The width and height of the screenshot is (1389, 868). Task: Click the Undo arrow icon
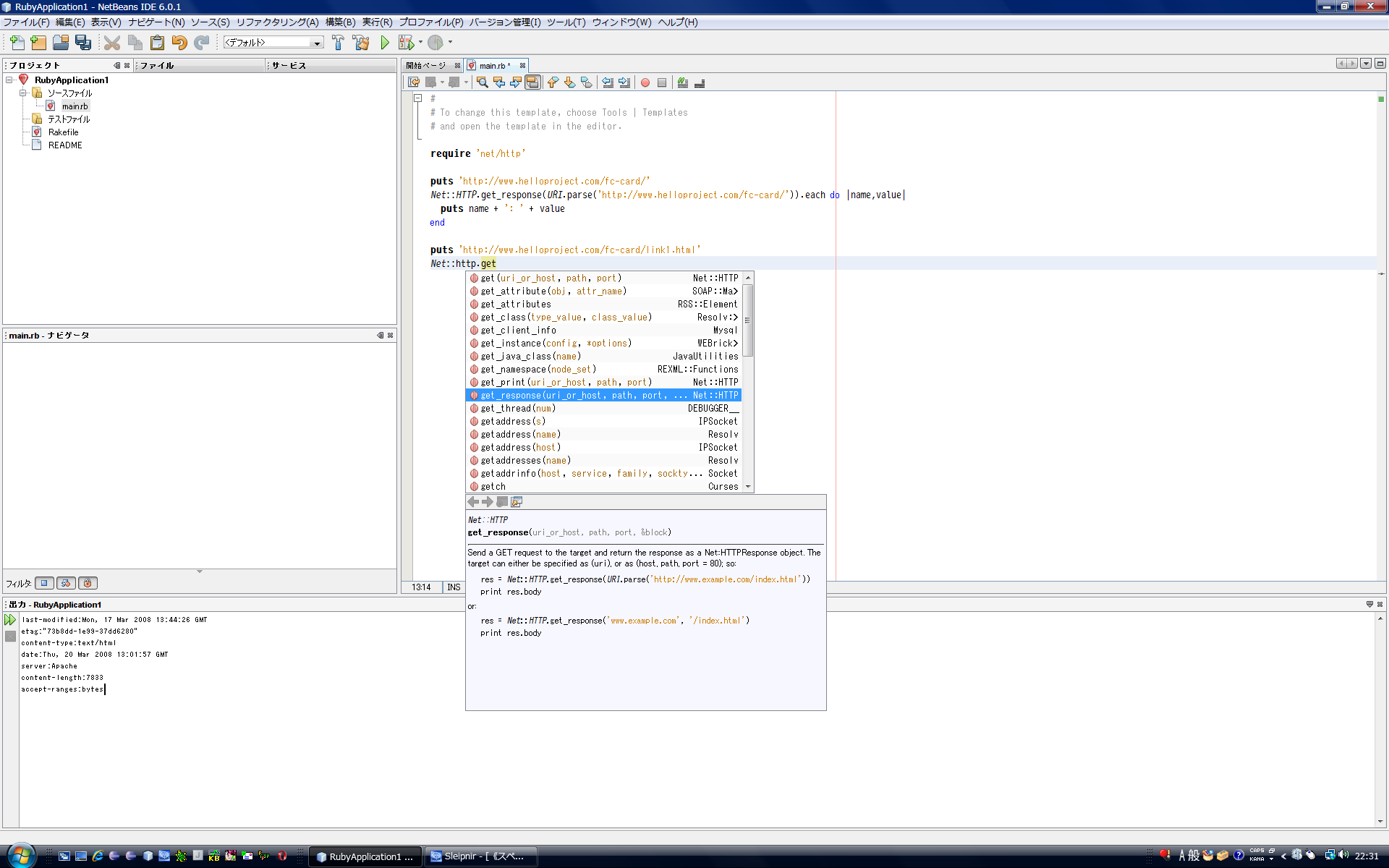point(179,43)
